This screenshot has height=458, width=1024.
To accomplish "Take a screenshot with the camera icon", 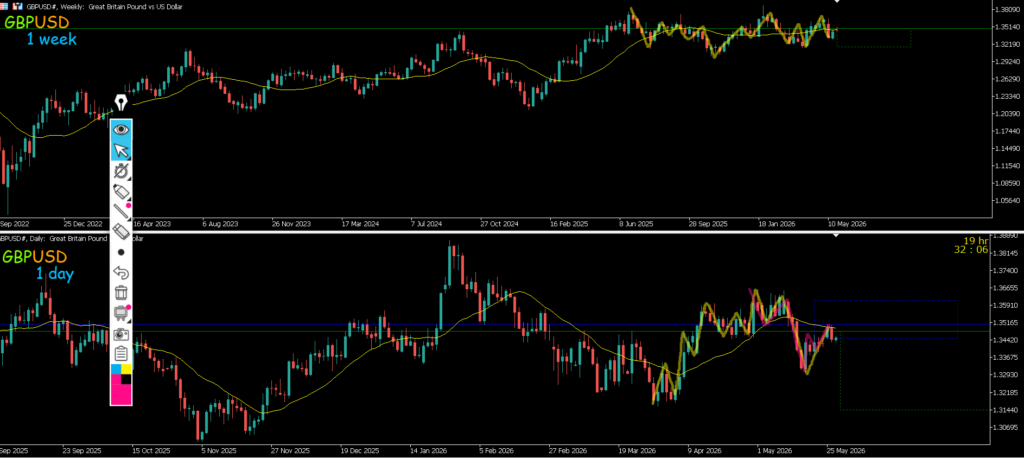I will coord(121,334).
